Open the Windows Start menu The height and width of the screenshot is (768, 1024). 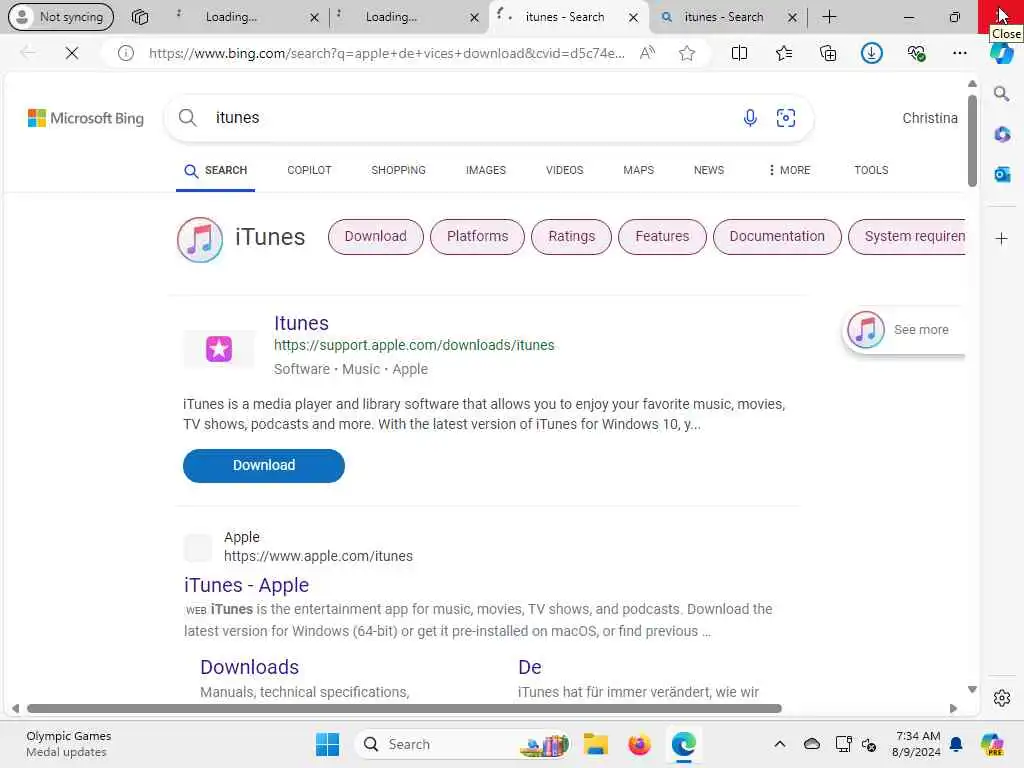pyautogui.click(x=327, y=744)
